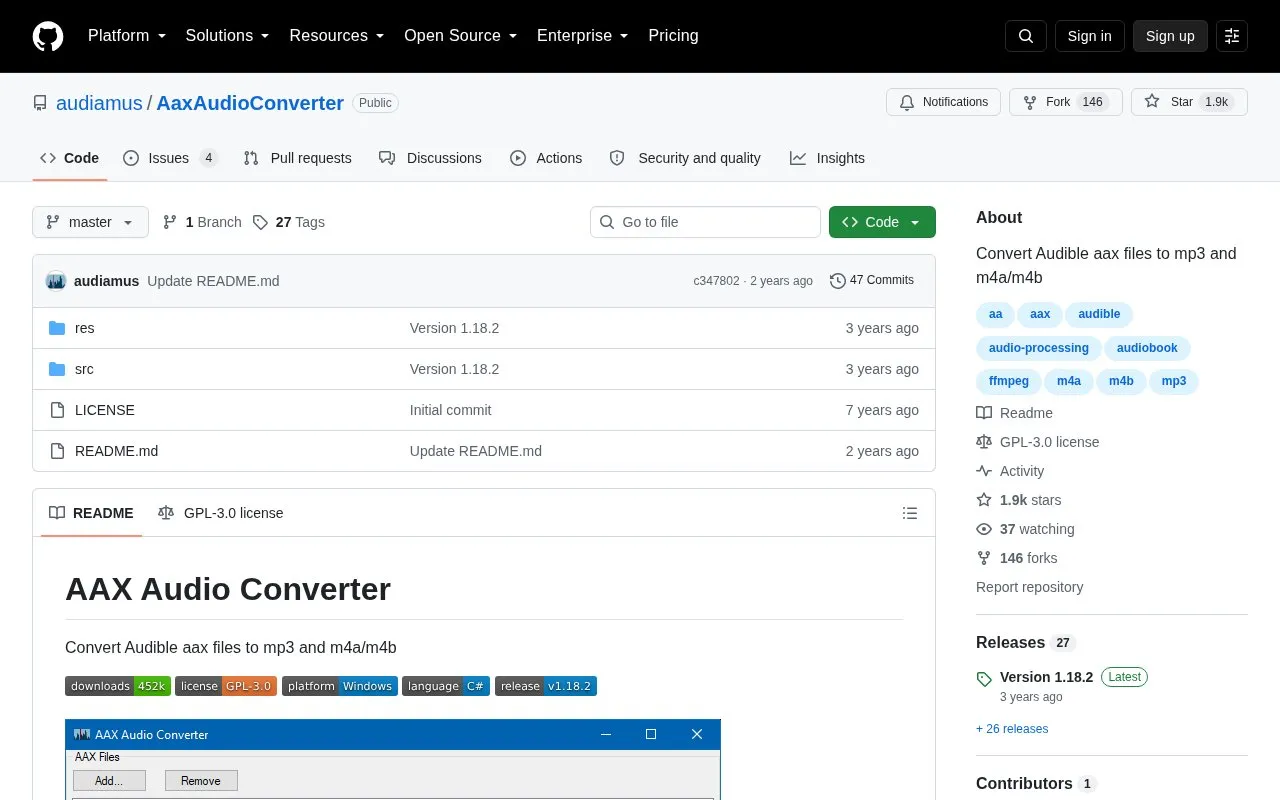Open the green Code dropdown
1280x800 pixels.
[x=882, y=222]
